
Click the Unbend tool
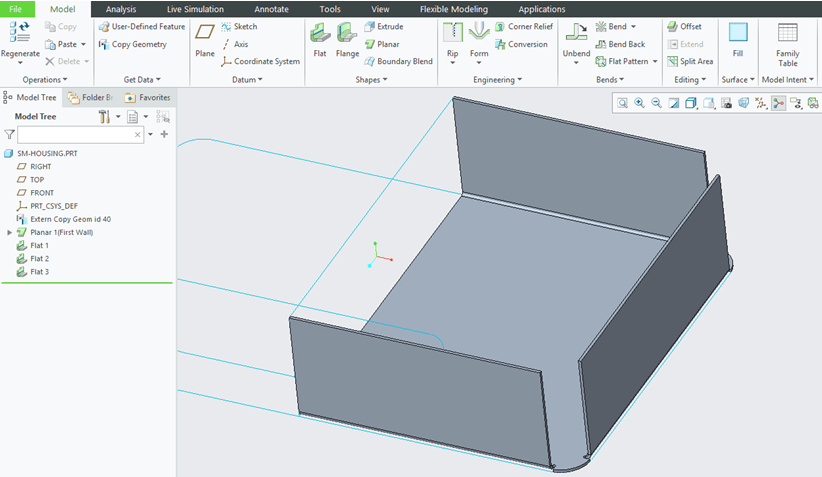[576, 41]
